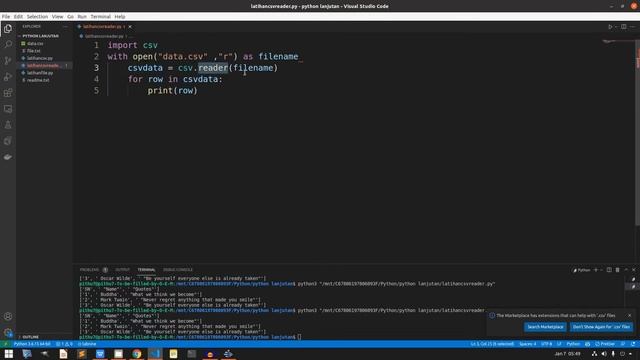
Task: Open the start menu on taskbar
Action: [x=8, y=354]
